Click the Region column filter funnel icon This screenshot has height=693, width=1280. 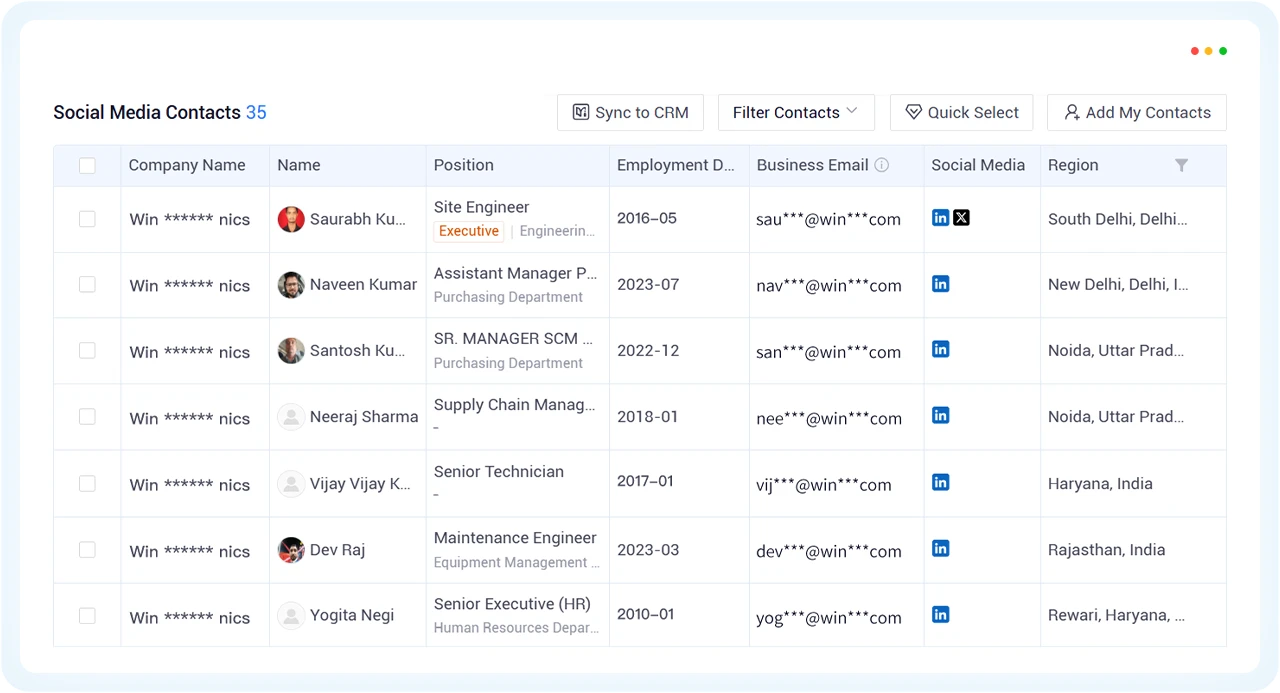[x=1181, y=165]
